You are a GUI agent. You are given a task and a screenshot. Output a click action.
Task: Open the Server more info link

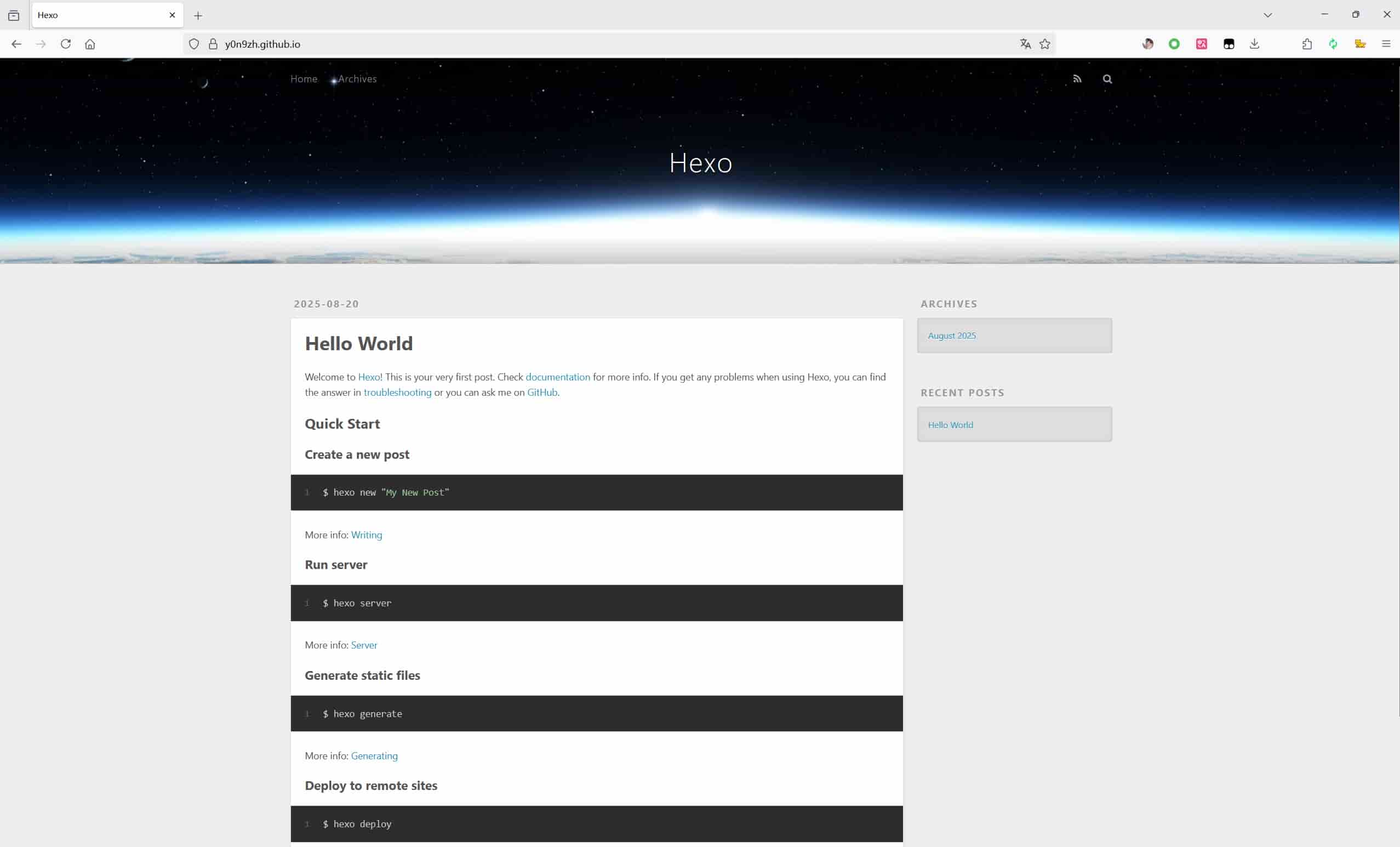coord(364,645)
